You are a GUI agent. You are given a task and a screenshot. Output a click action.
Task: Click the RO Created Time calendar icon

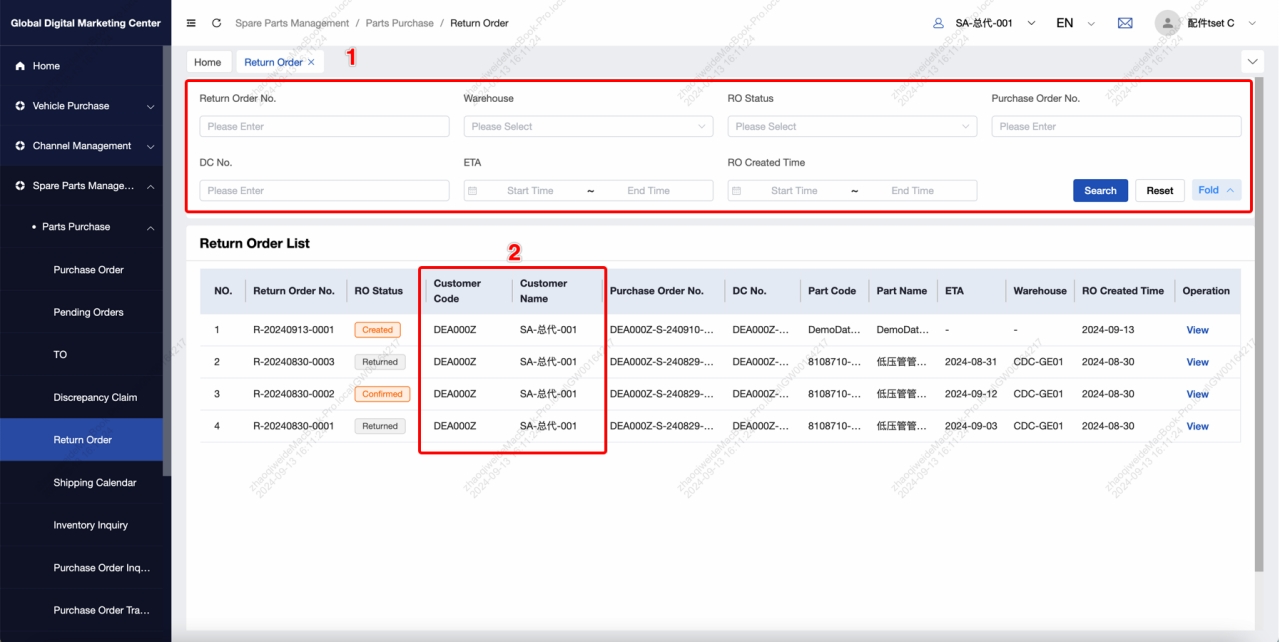tap(737, 191)
